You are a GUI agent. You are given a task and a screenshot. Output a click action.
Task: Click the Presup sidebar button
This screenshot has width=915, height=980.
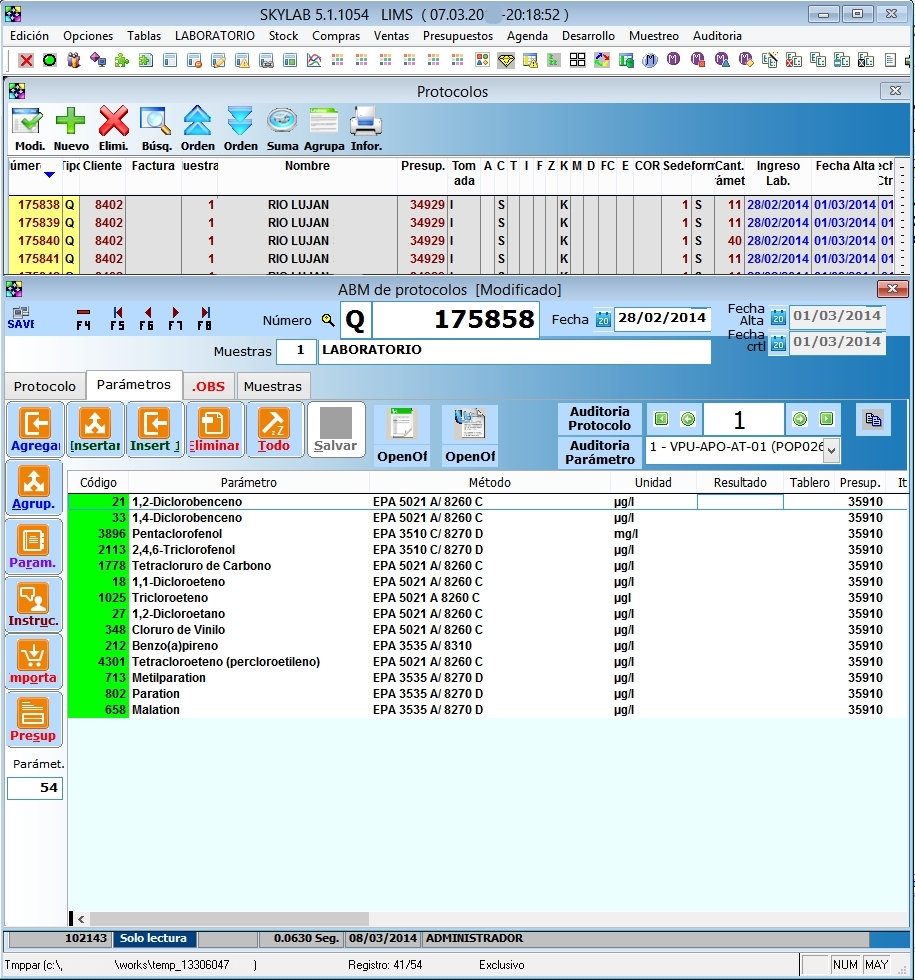click(34, 720)
